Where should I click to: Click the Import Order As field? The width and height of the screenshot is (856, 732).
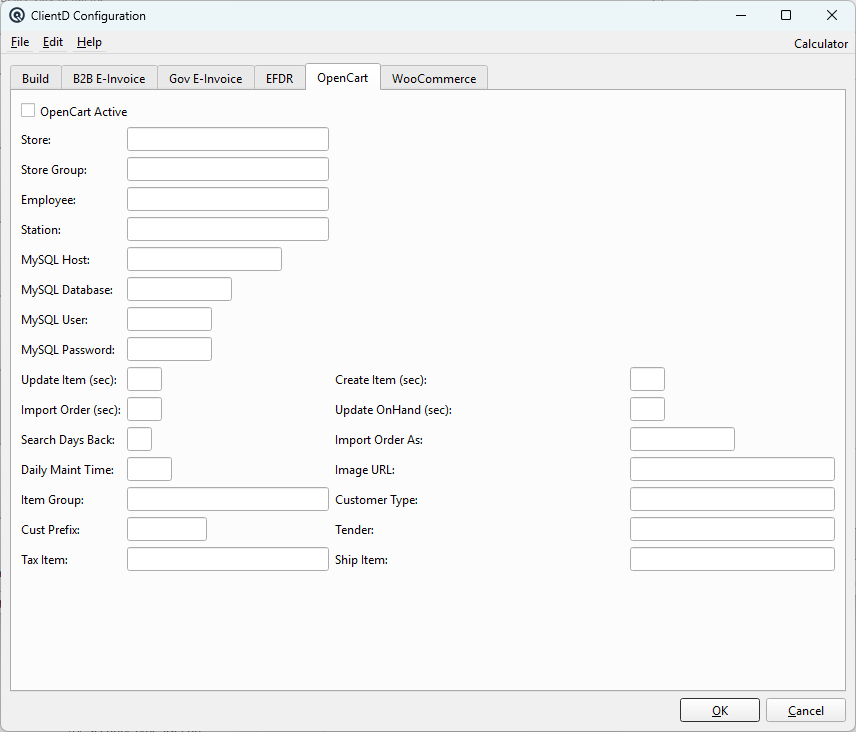(x=682, y=439)
